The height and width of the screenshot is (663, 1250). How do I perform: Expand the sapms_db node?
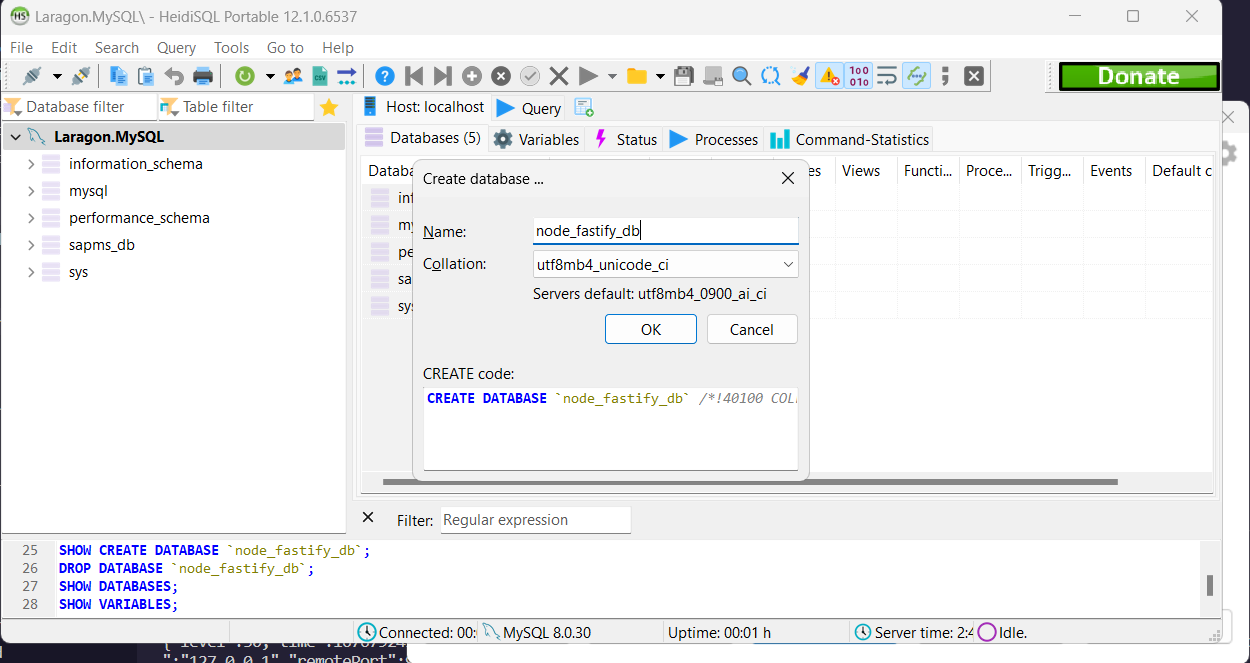pyautogui.click(x=31, y=245)
